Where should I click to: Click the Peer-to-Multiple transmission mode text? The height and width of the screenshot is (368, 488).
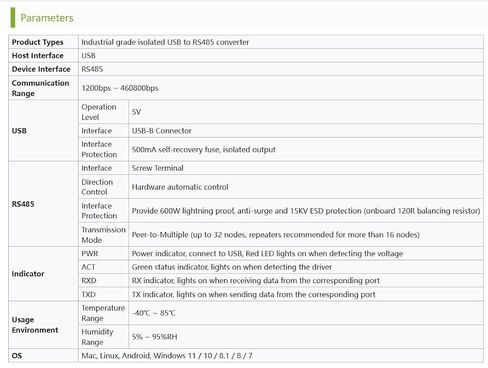(x=276, y=235)
